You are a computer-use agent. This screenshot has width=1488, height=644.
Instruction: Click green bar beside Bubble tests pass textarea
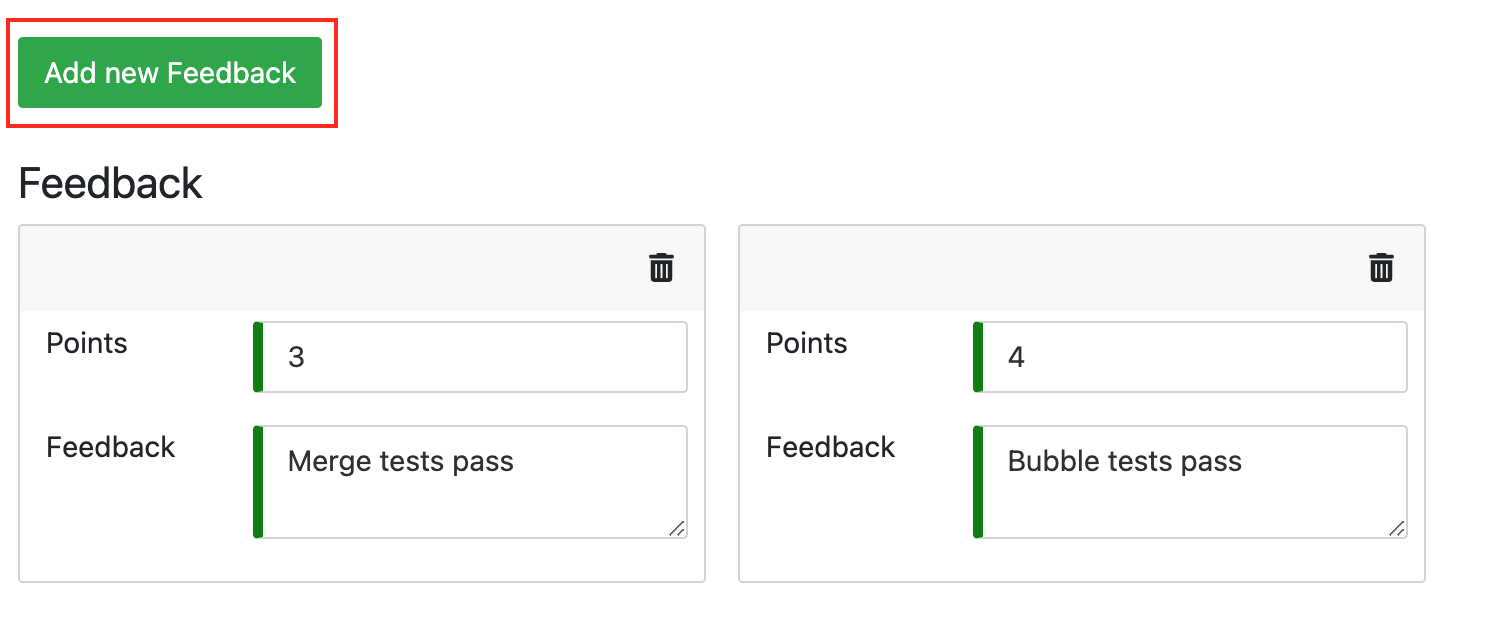pos(978,482)
